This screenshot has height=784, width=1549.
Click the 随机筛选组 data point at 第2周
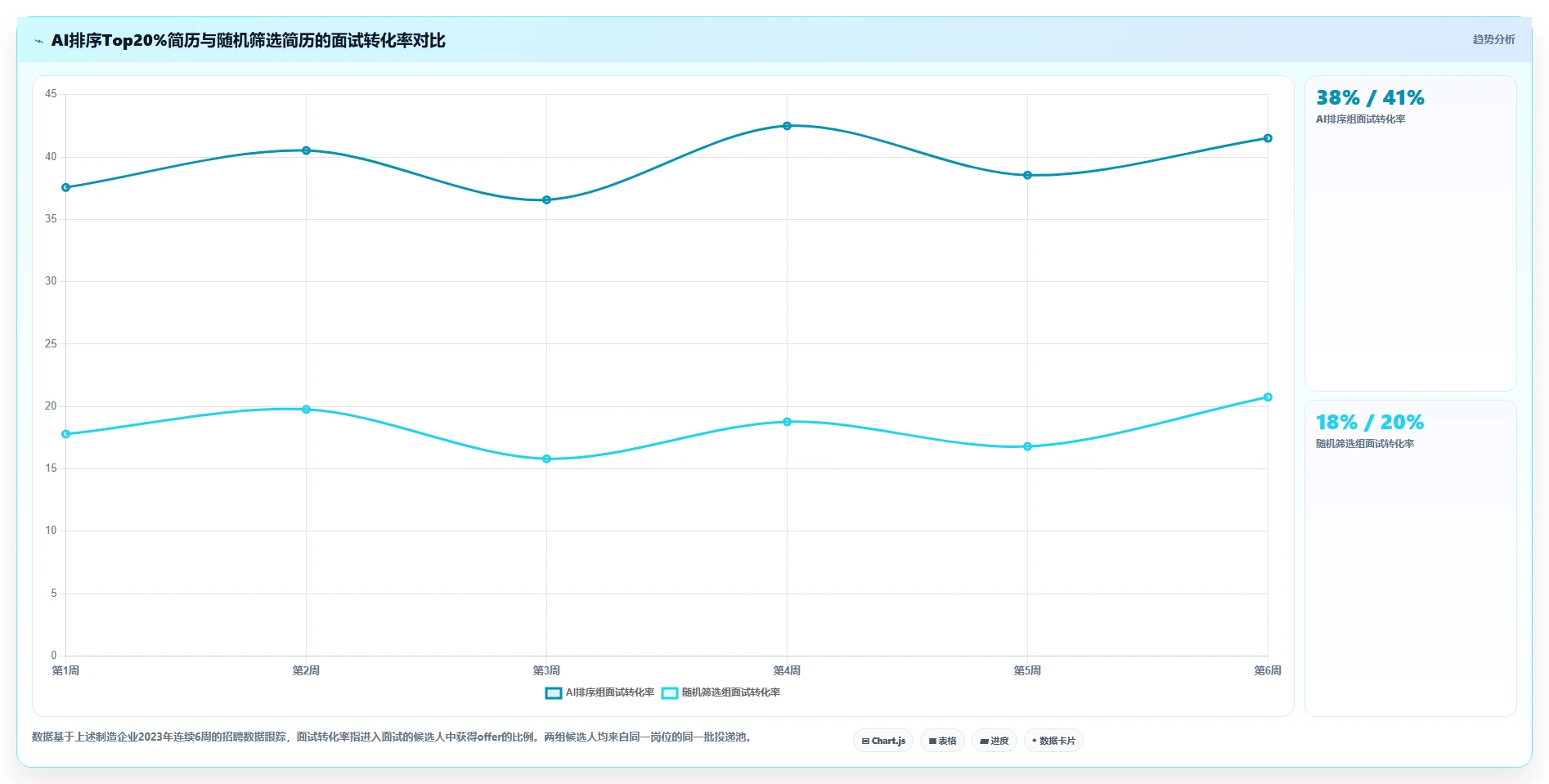pos(307,410)
